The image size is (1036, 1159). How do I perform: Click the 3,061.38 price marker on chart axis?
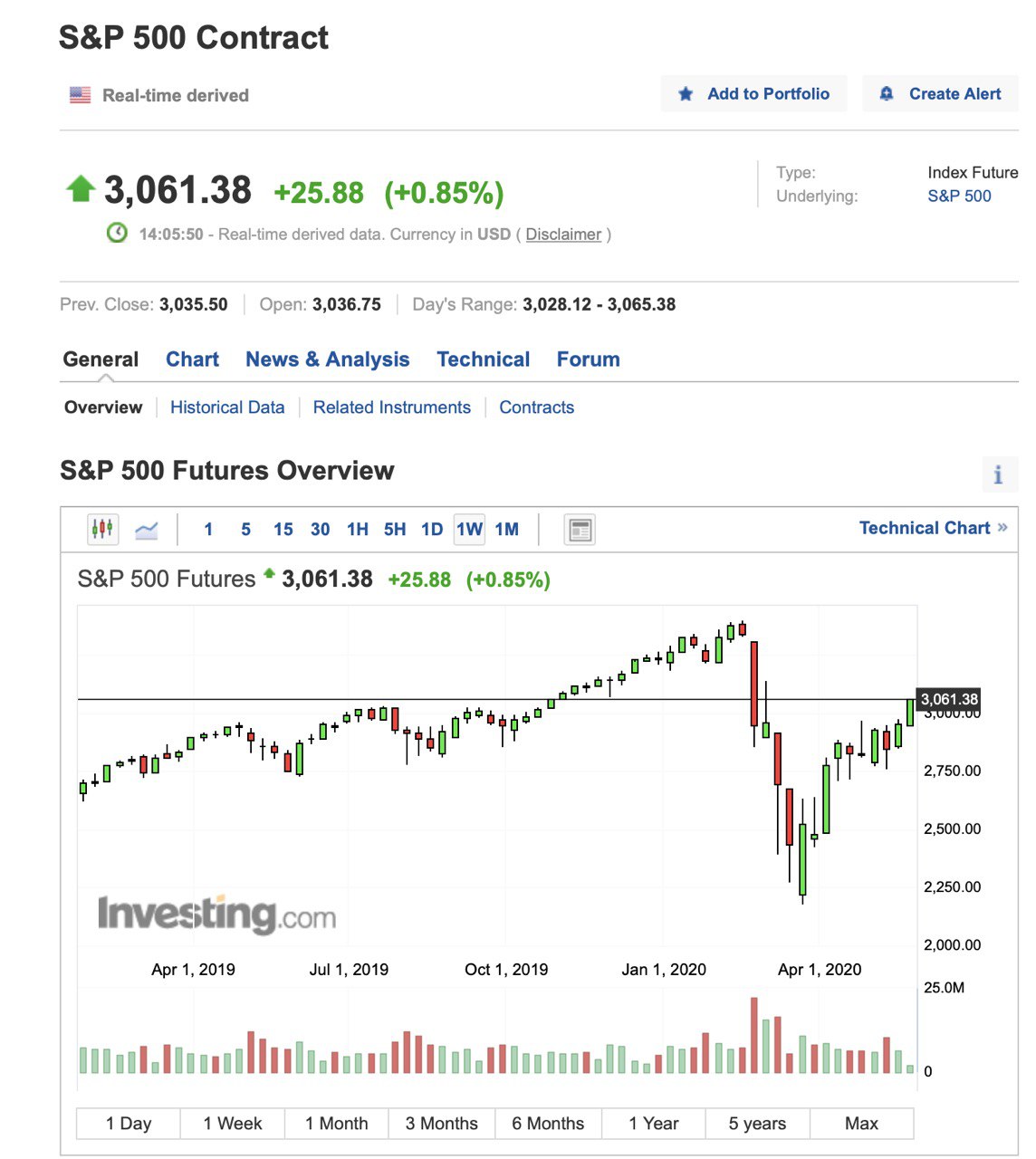[x=949, y=699]
